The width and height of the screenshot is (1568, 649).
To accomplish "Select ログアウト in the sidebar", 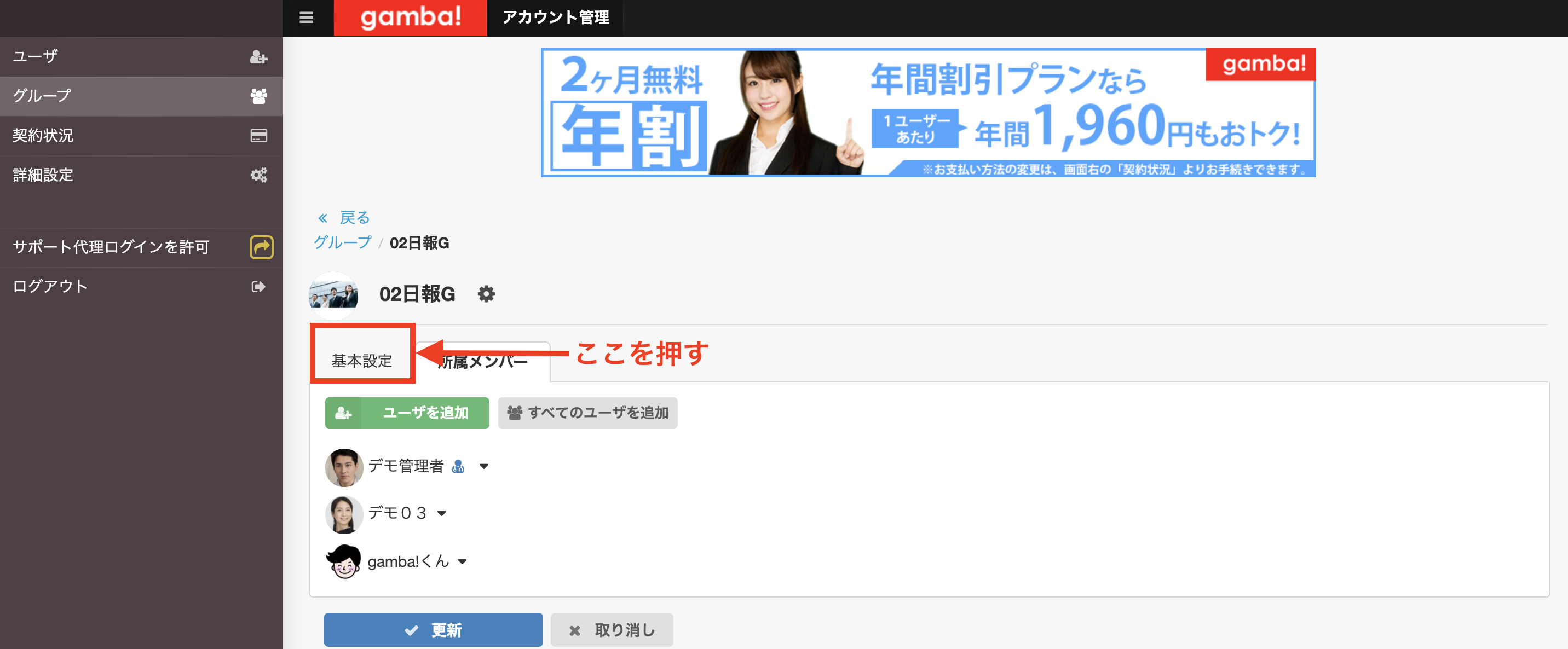I will [141, 287].
